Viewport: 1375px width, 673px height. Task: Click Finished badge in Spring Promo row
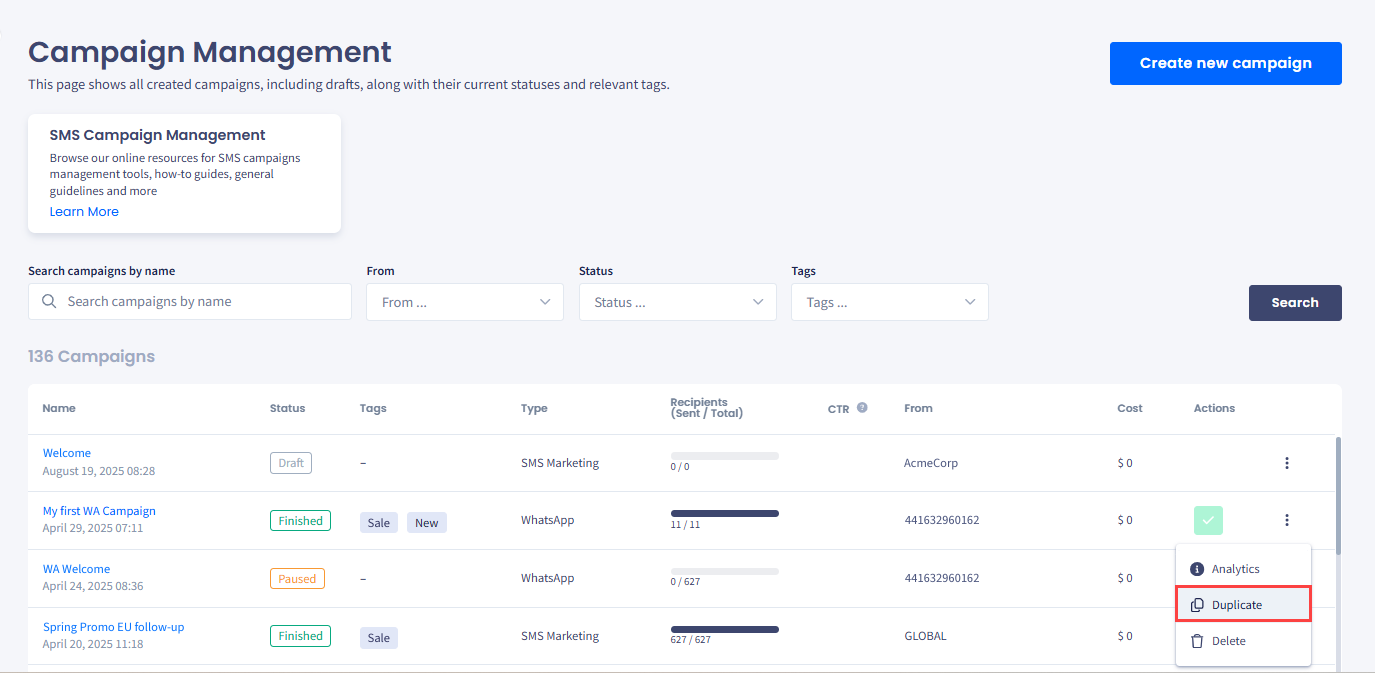point(300,636)
